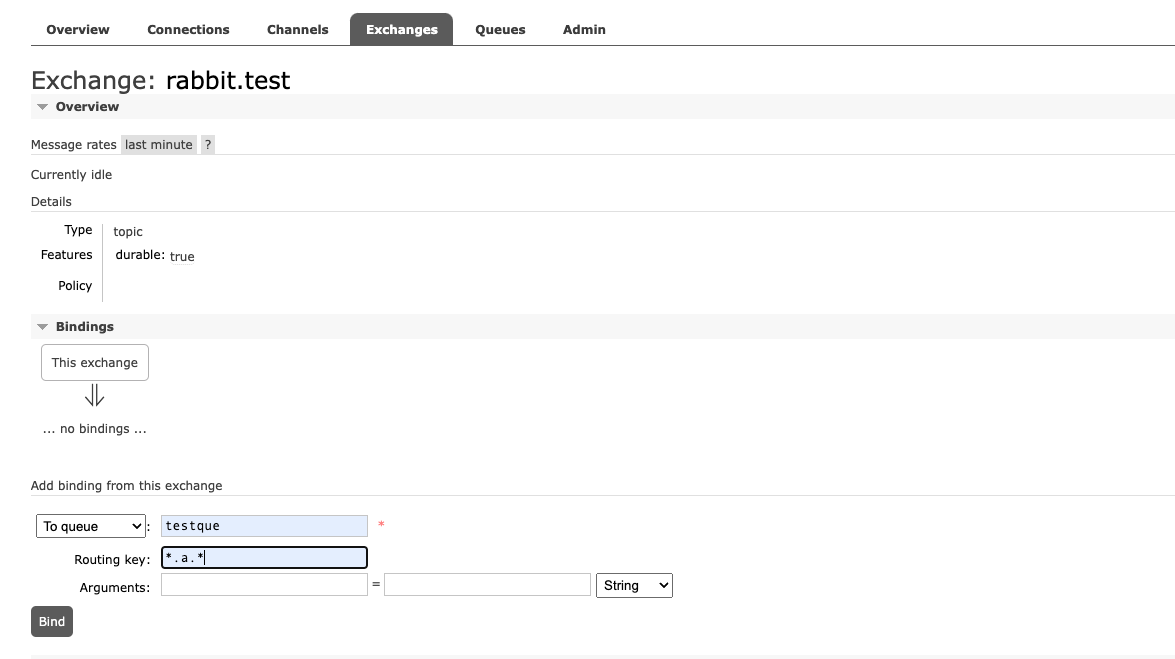Click the question mark help icon
The height and width of the screenshot is (659, 1175).
[x=207, y=145]
